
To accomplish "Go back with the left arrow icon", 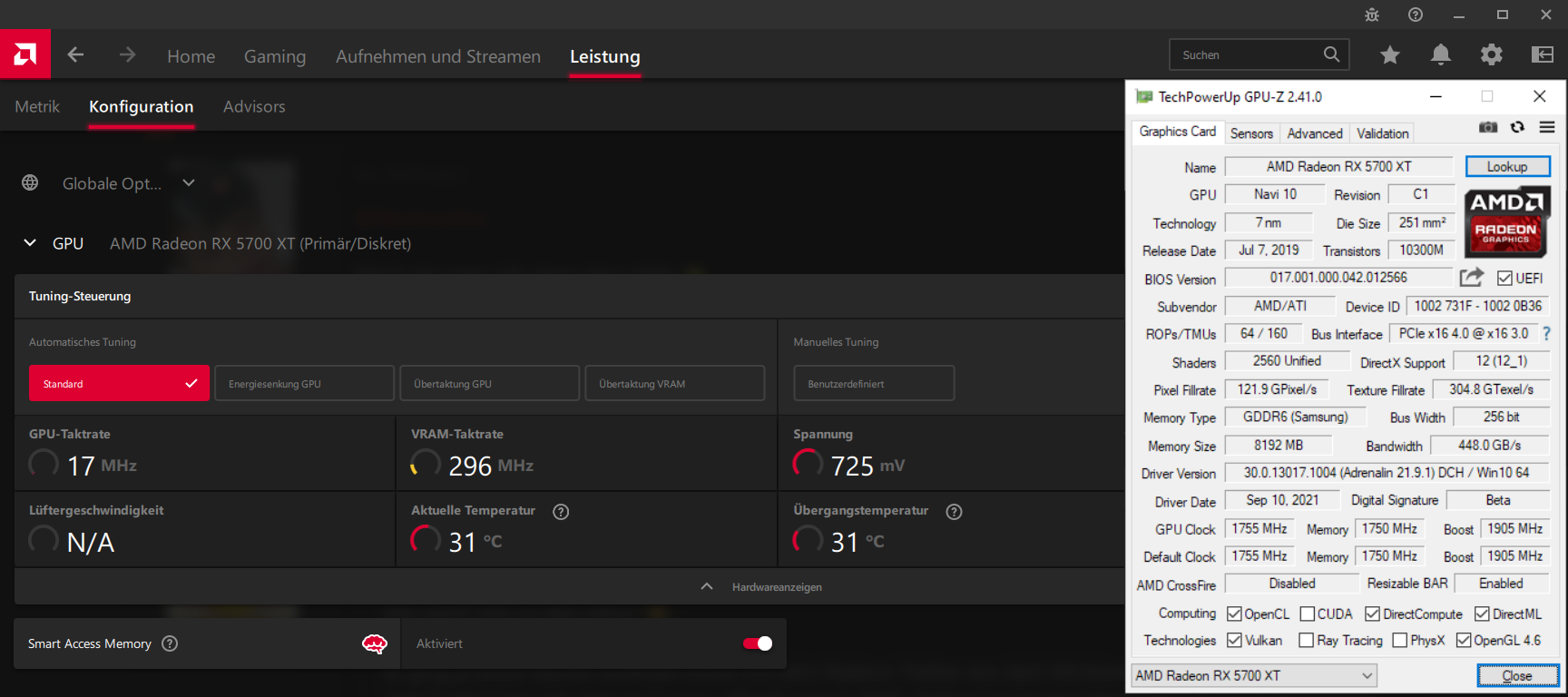I will [x=75, y=54].
